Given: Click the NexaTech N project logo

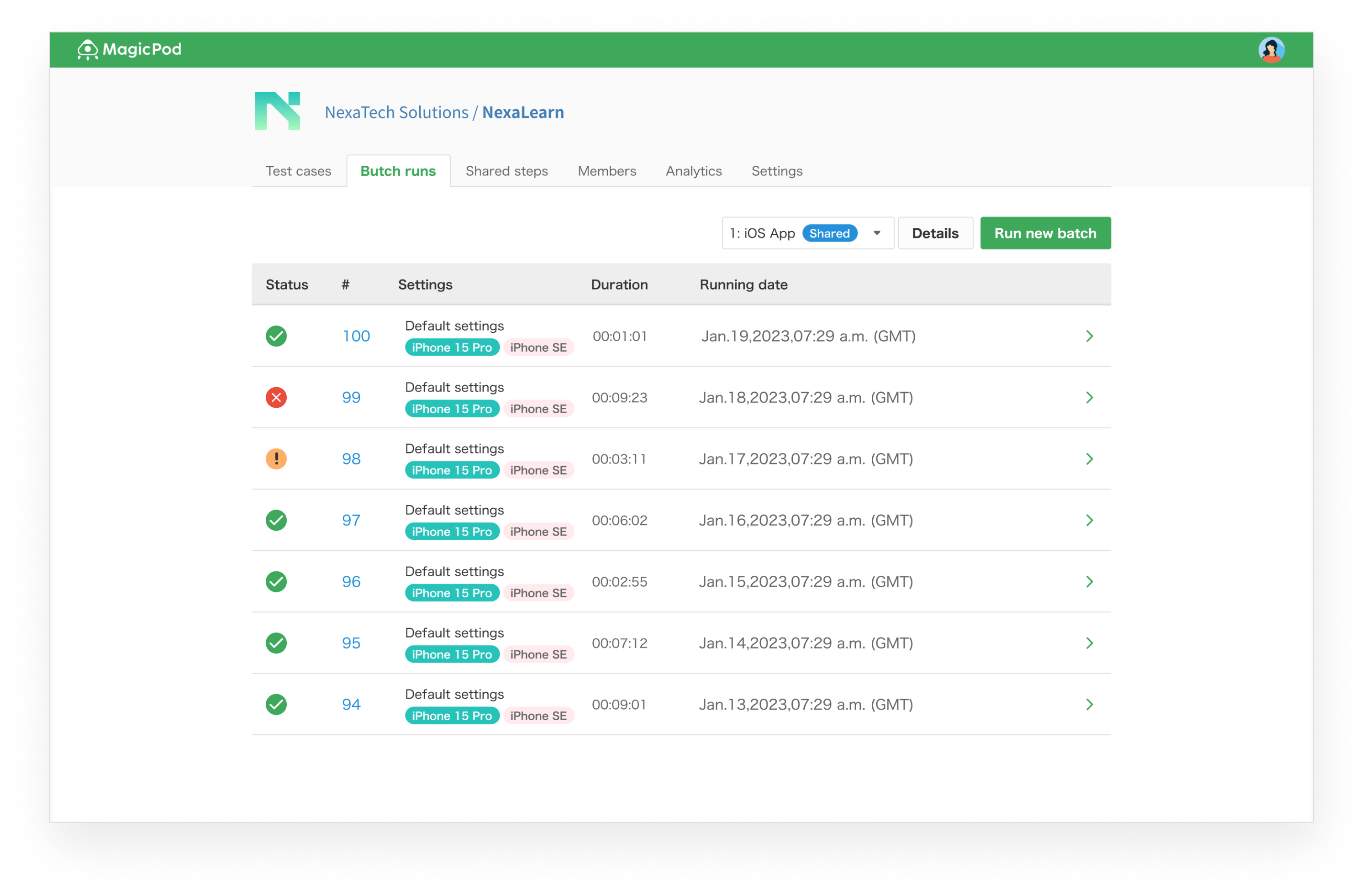Looking at the screenshot, I should point(278,111).
